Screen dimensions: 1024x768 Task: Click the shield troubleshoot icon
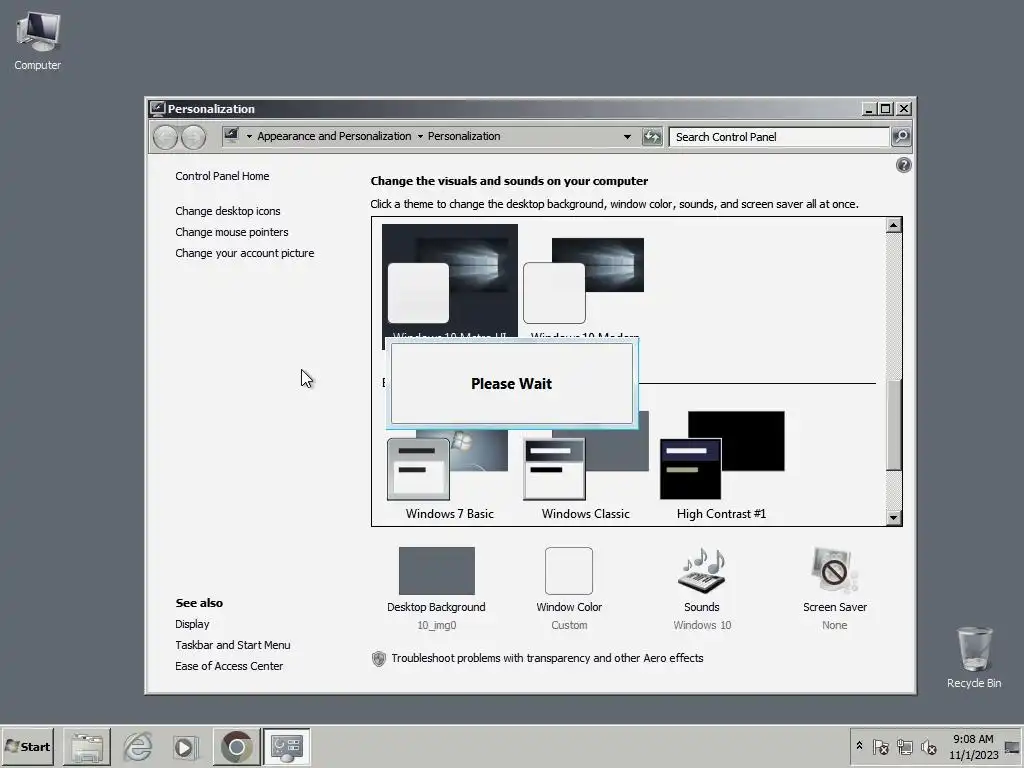tap(379, 658)
